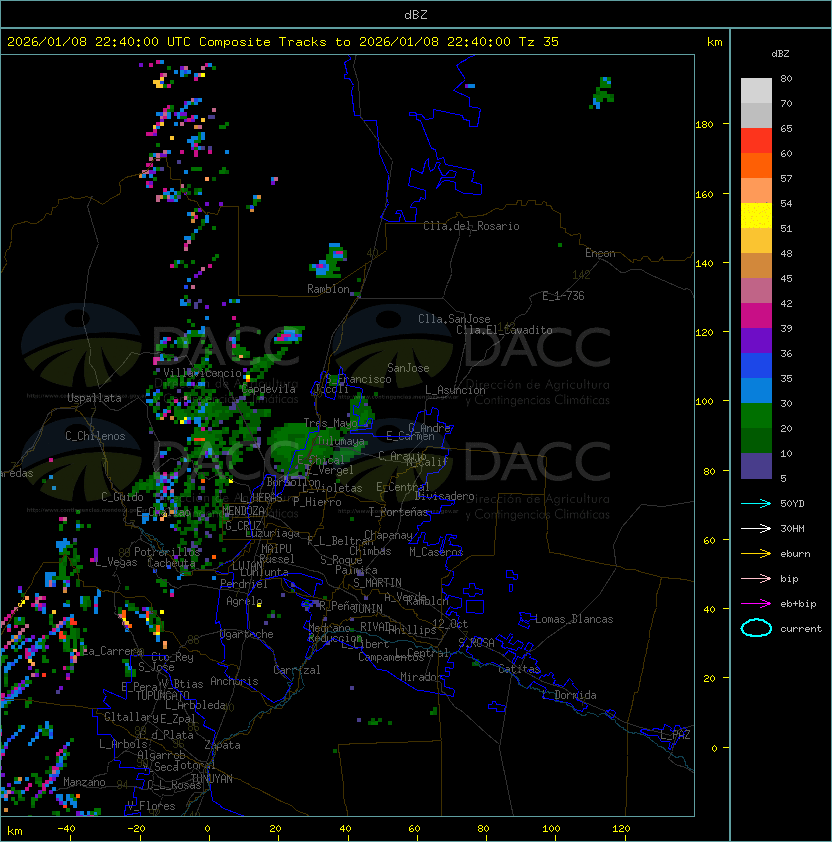Click the -40 km tick on bottom axis
Image resolution: width=832 pixels, height=842 pixels.
click(66, 829)
